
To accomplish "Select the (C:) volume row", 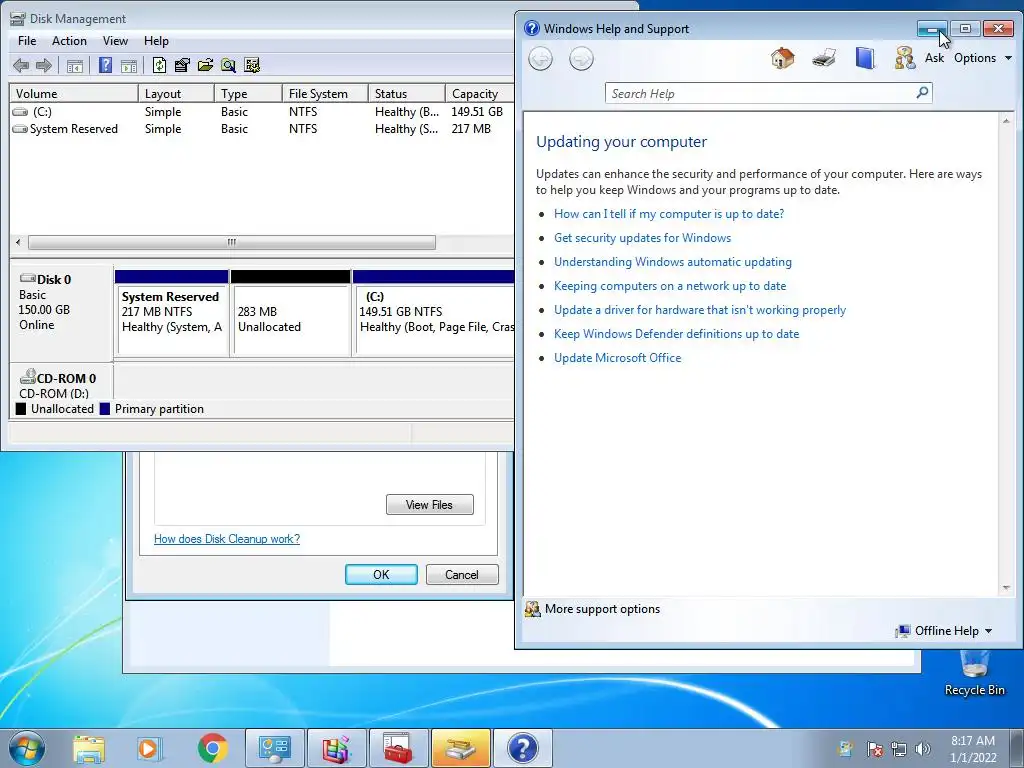I will (x=262, y=112).
